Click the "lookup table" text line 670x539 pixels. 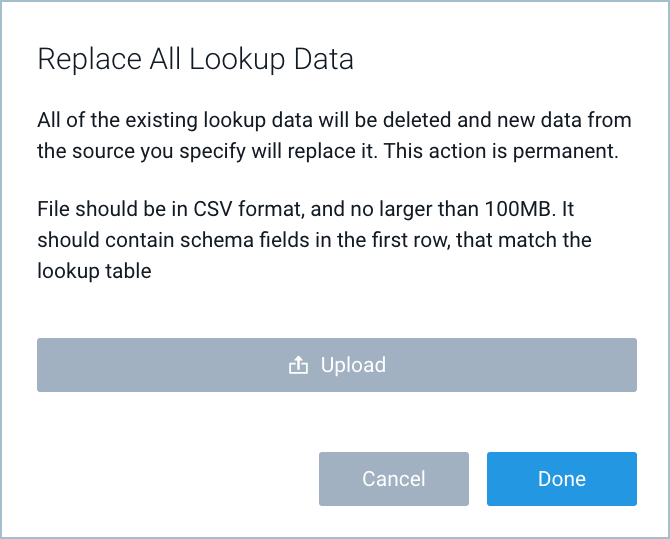[94, 271]
